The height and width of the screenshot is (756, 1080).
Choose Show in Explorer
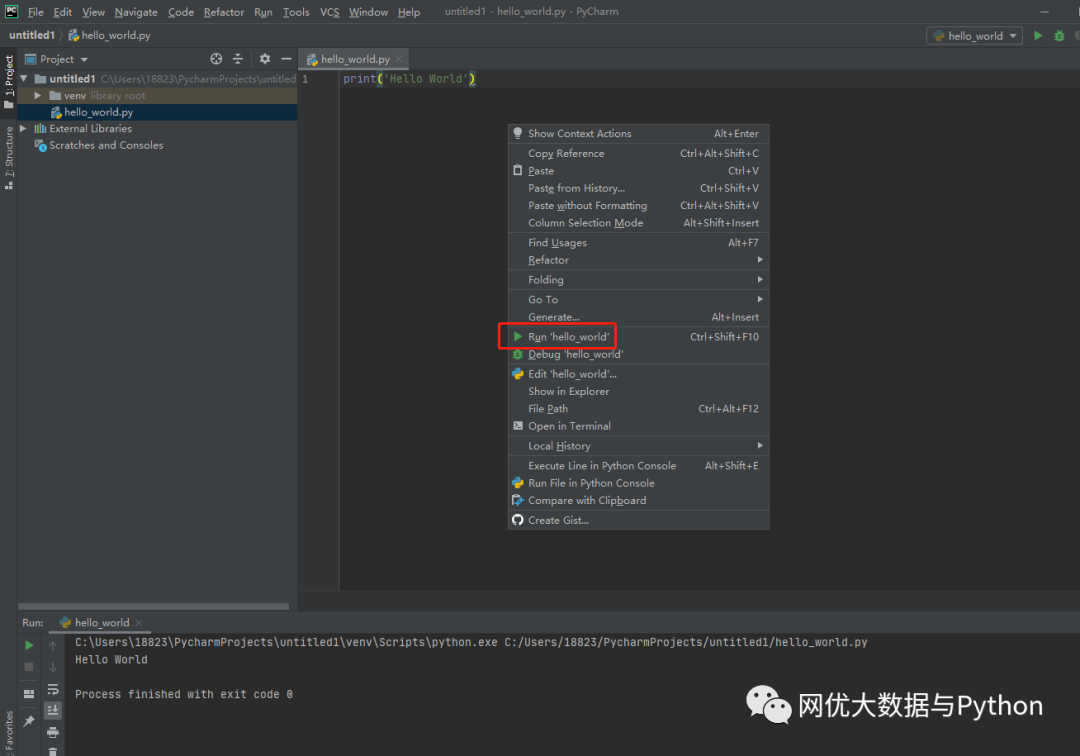pyautogui.click(x=638, y=391)
